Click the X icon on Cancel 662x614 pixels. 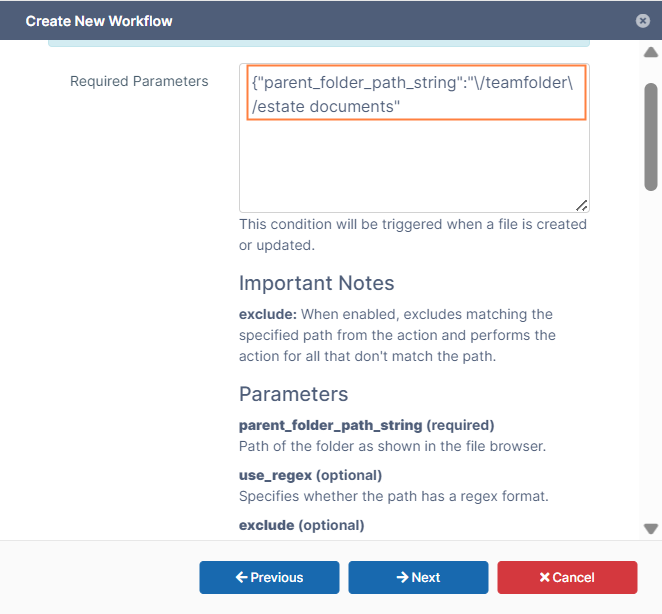click(544, 577)
